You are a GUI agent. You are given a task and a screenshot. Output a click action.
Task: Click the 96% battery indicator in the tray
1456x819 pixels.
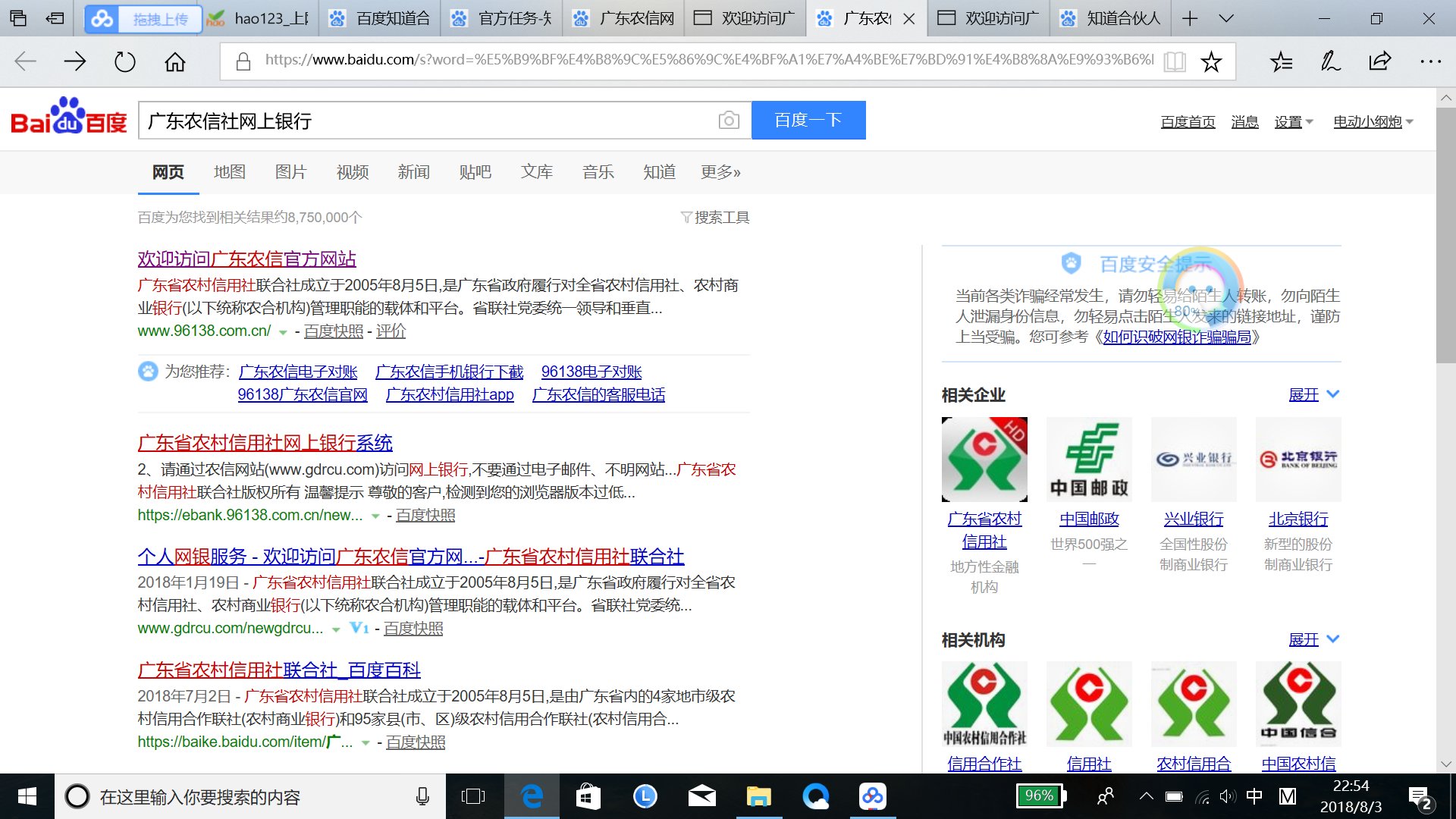1040,796
